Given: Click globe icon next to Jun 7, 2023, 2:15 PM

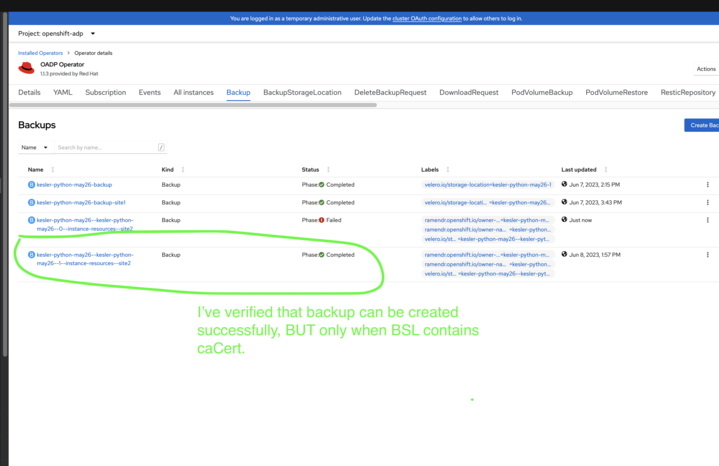Looking at the screenshot, I should coord(564,184).
